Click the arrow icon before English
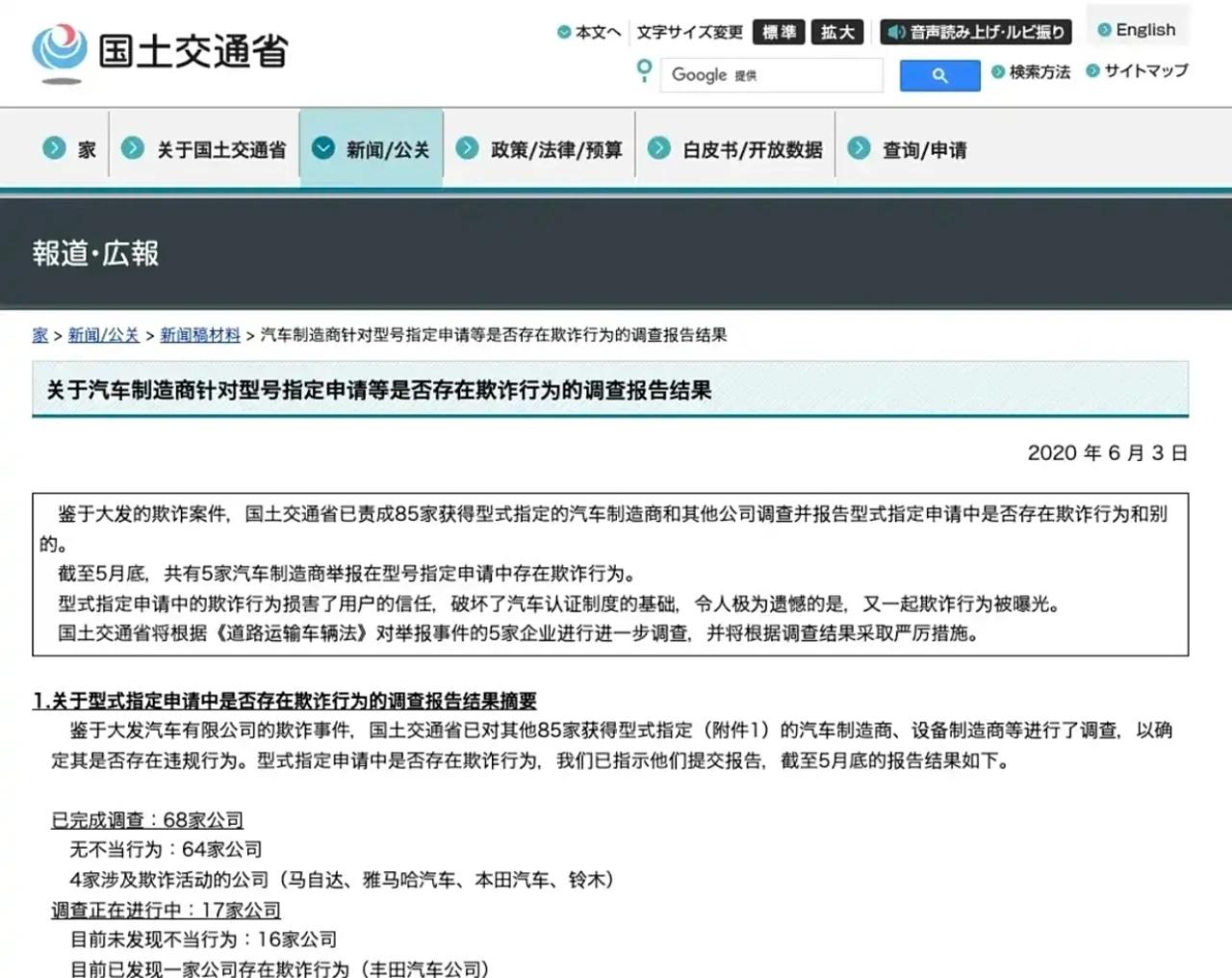 pyautogui.click(x=1105, y=30)
